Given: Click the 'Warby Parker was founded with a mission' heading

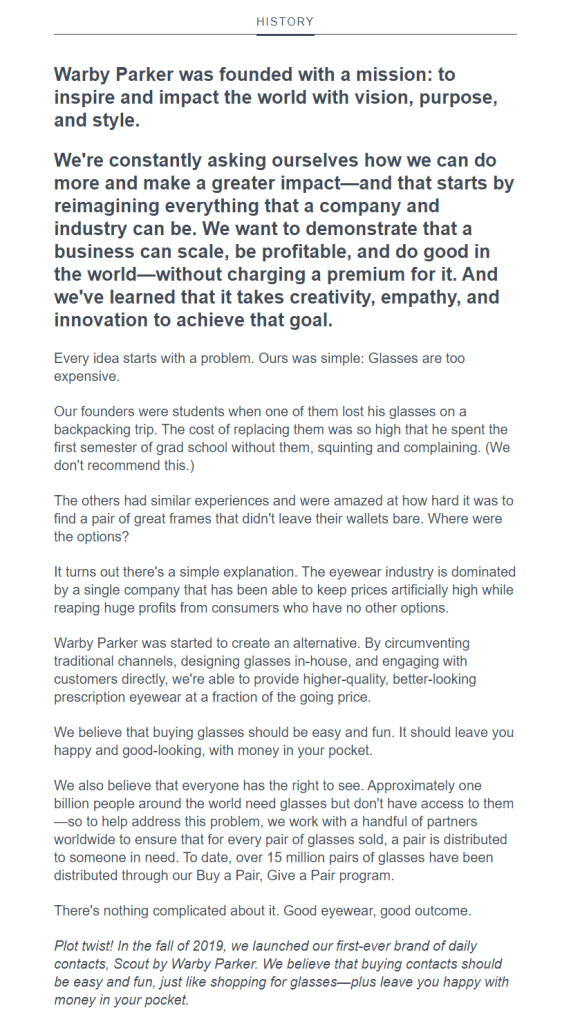Looking at the screenshot, I should [276, 97].
